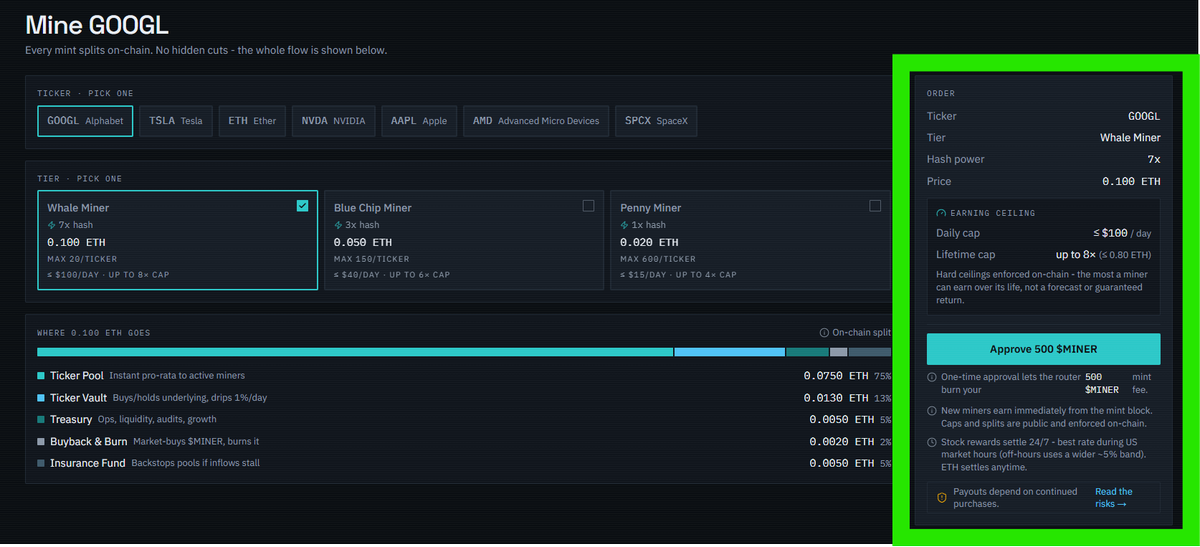Click the On-chain split info icon
1200x547 pixels.
[824, 333]
